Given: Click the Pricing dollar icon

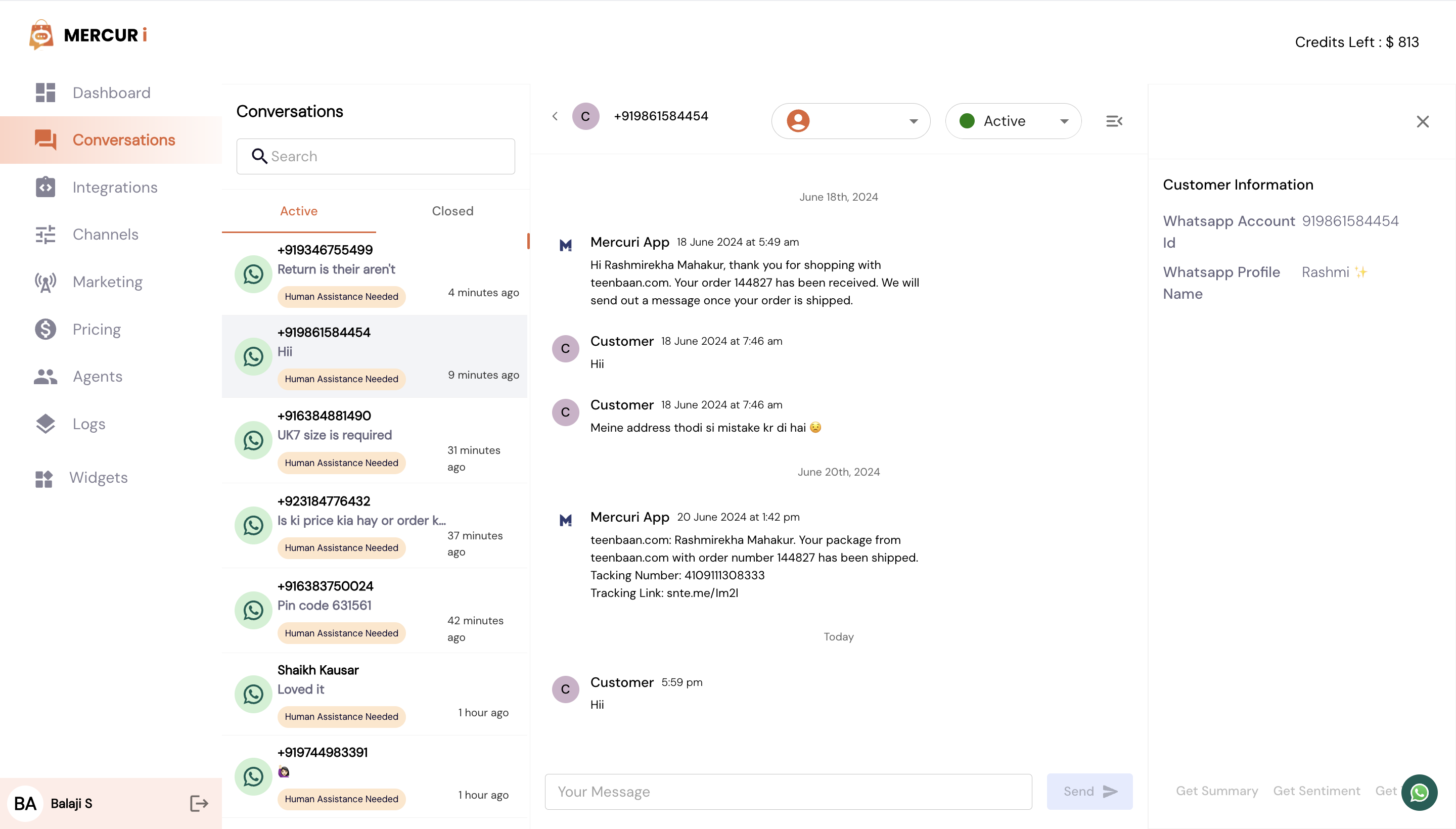Looking at the screenshot, I should point(45,329).
